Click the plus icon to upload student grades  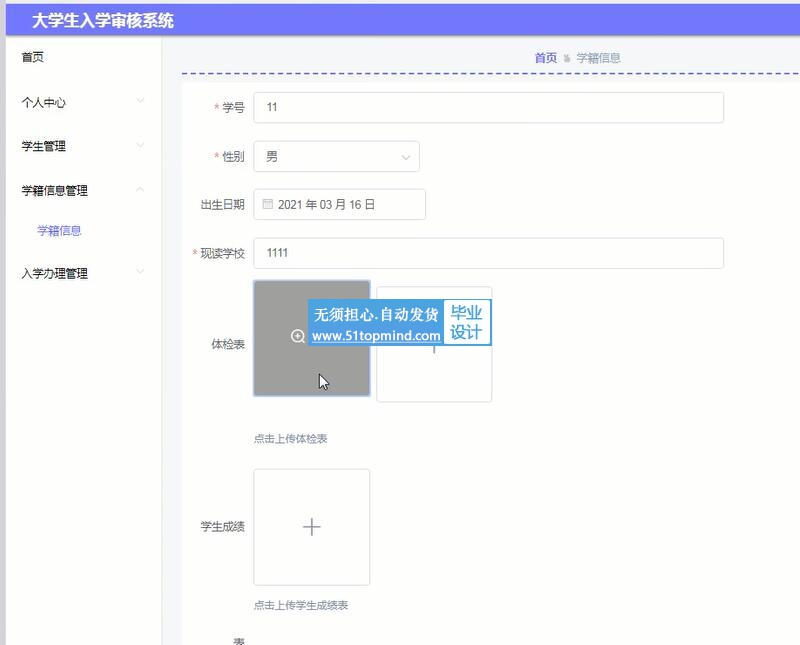coord(312,527)
